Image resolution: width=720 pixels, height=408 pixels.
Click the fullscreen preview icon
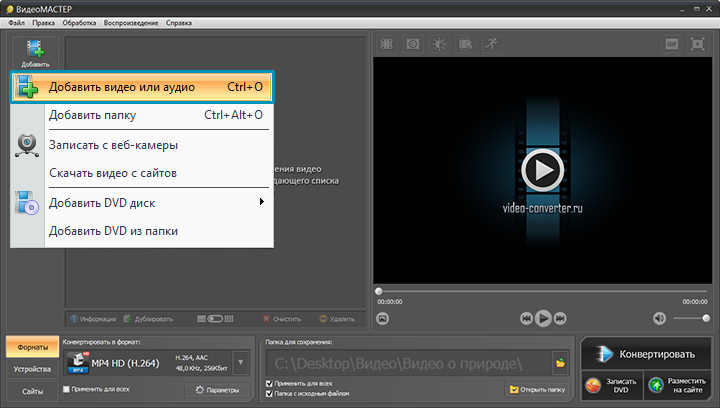[697, 44]
